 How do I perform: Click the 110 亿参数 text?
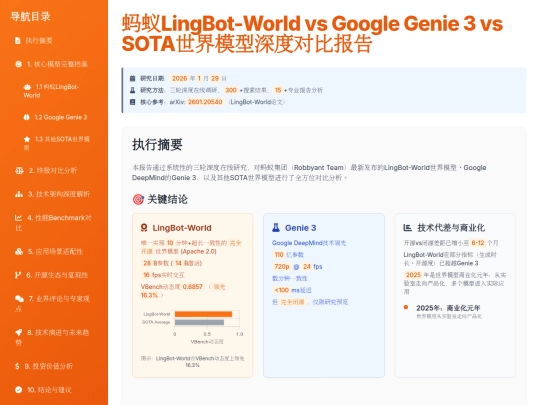pyautogui.click(x=288, y=255)
